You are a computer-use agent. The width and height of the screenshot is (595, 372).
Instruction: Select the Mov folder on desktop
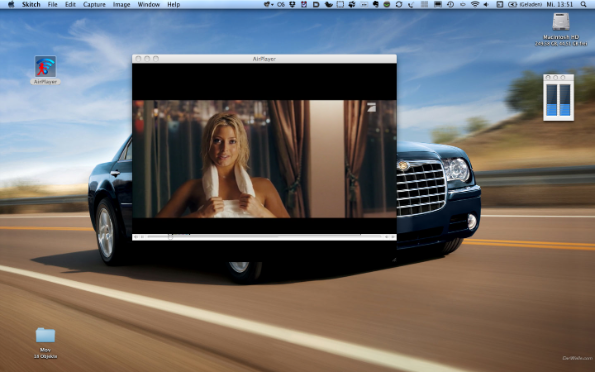[x=45, y=336]
